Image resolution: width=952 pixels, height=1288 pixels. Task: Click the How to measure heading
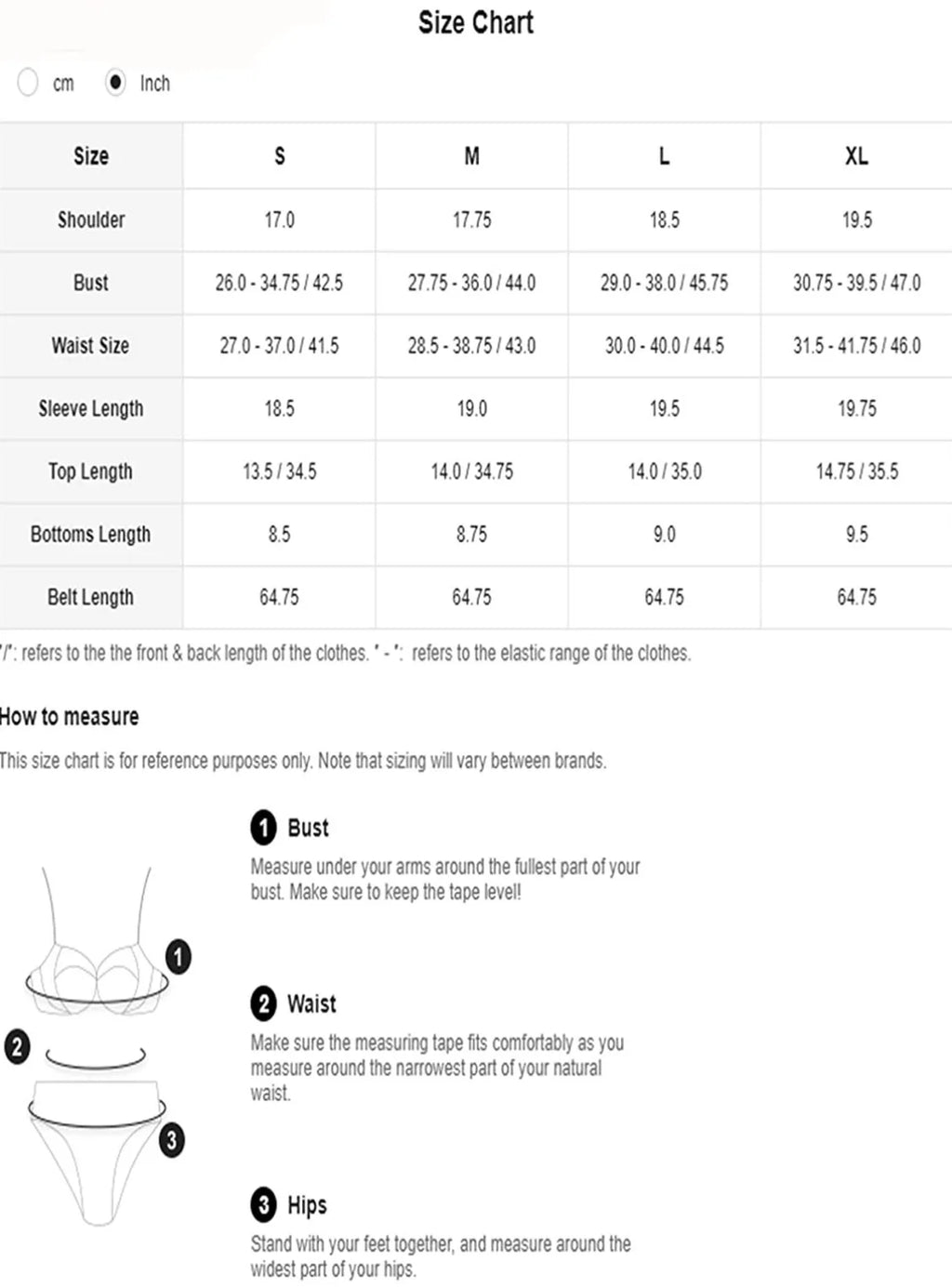coord(70,716)
